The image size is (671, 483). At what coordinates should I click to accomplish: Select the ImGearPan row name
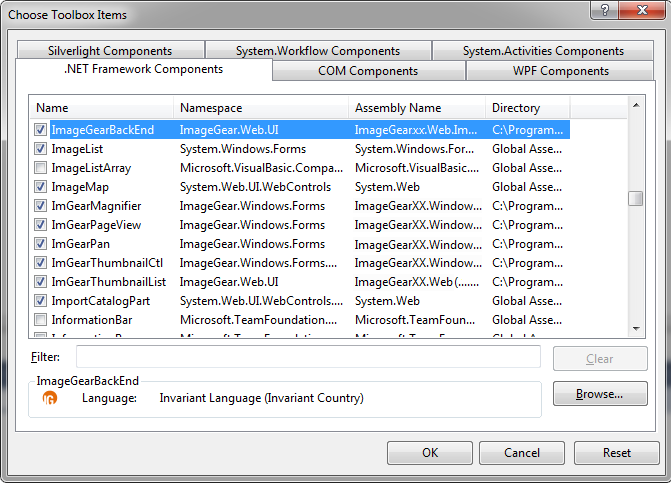(80, 244)
